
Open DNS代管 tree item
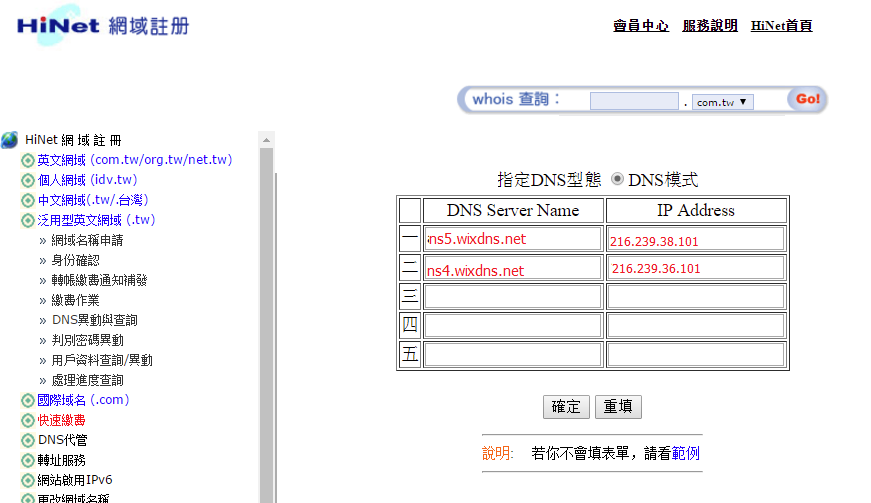click(62, 440)
